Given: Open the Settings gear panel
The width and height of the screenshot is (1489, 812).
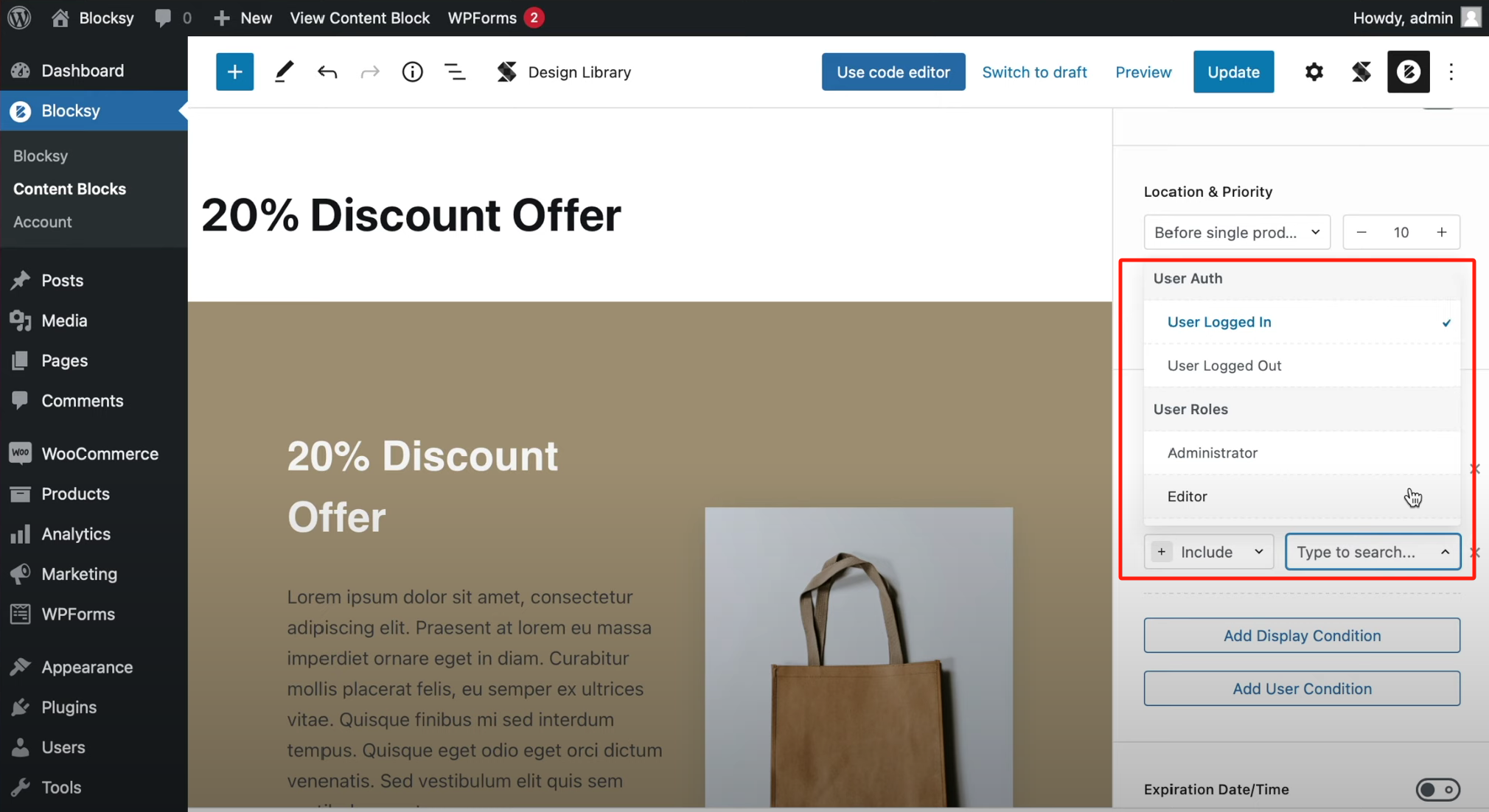Looking at the screenshot, I should tap(1314, 71).
